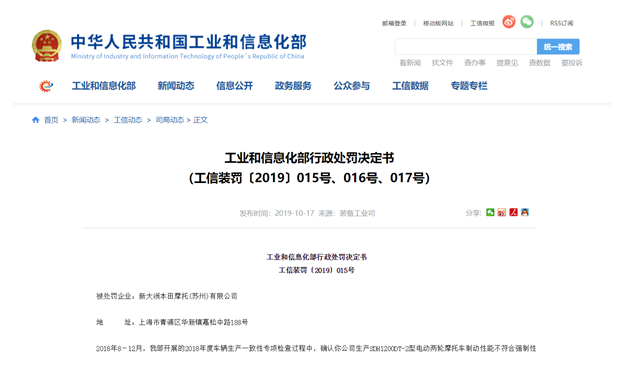The width and height of the screenshot is (617, 367).
Task: Open the 工信微报 link
Action: tap(482, 23)
